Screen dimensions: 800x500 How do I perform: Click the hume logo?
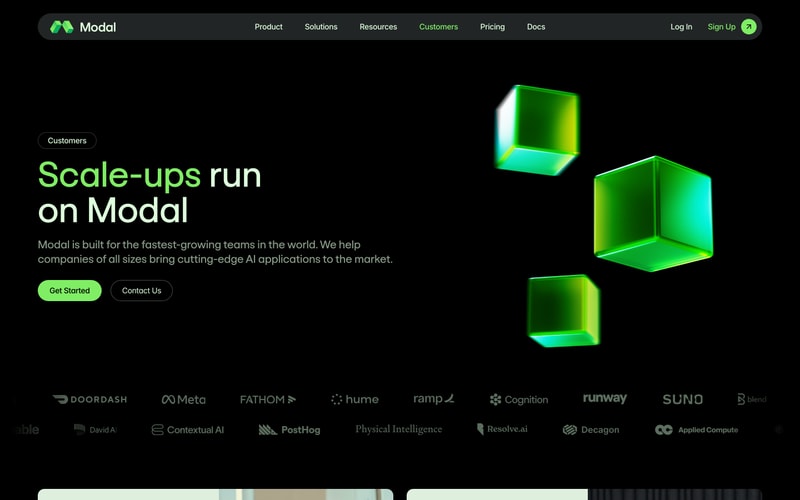click(x=355, y=399)
